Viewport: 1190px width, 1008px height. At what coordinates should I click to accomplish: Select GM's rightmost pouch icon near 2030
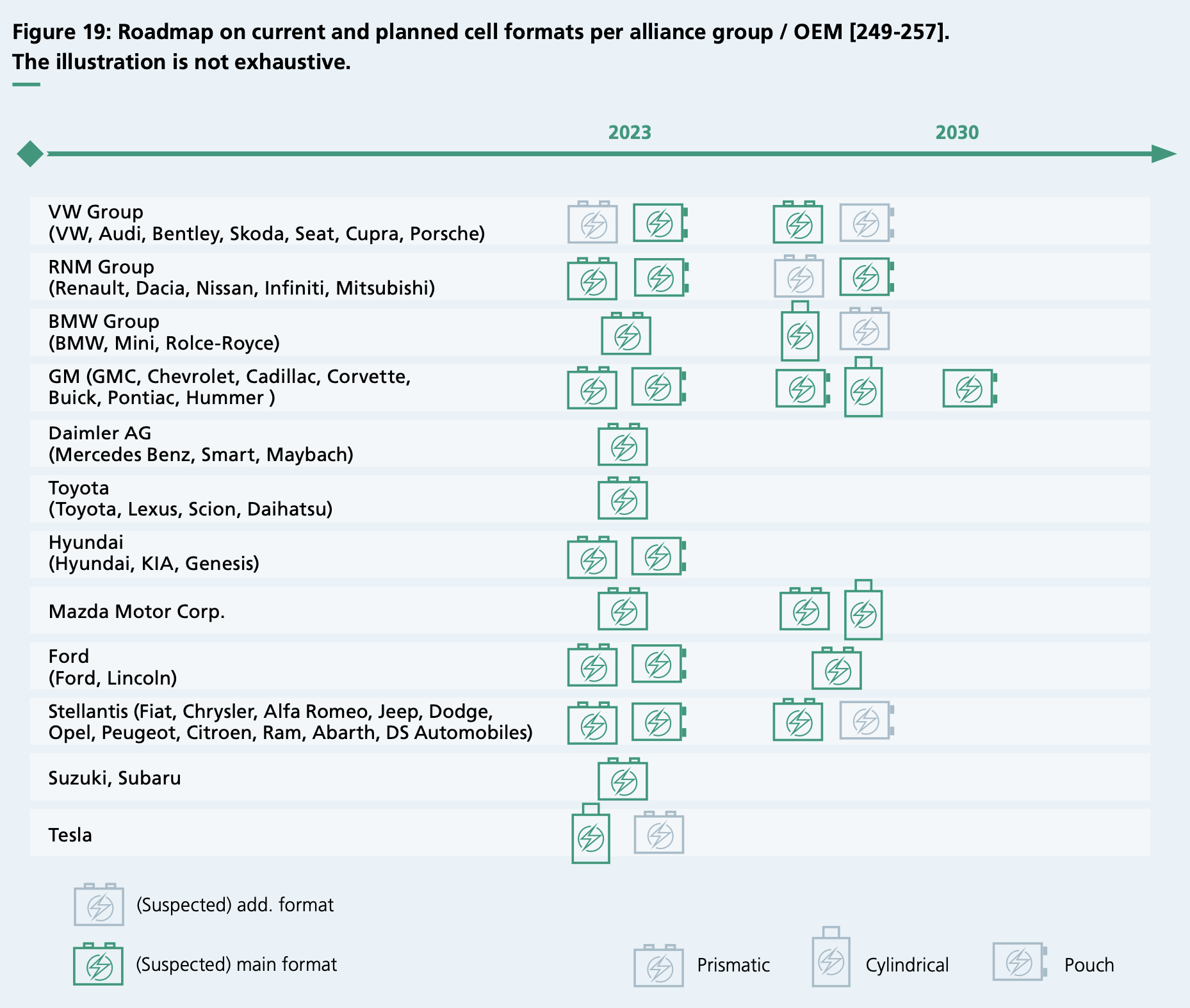[969, 389]
